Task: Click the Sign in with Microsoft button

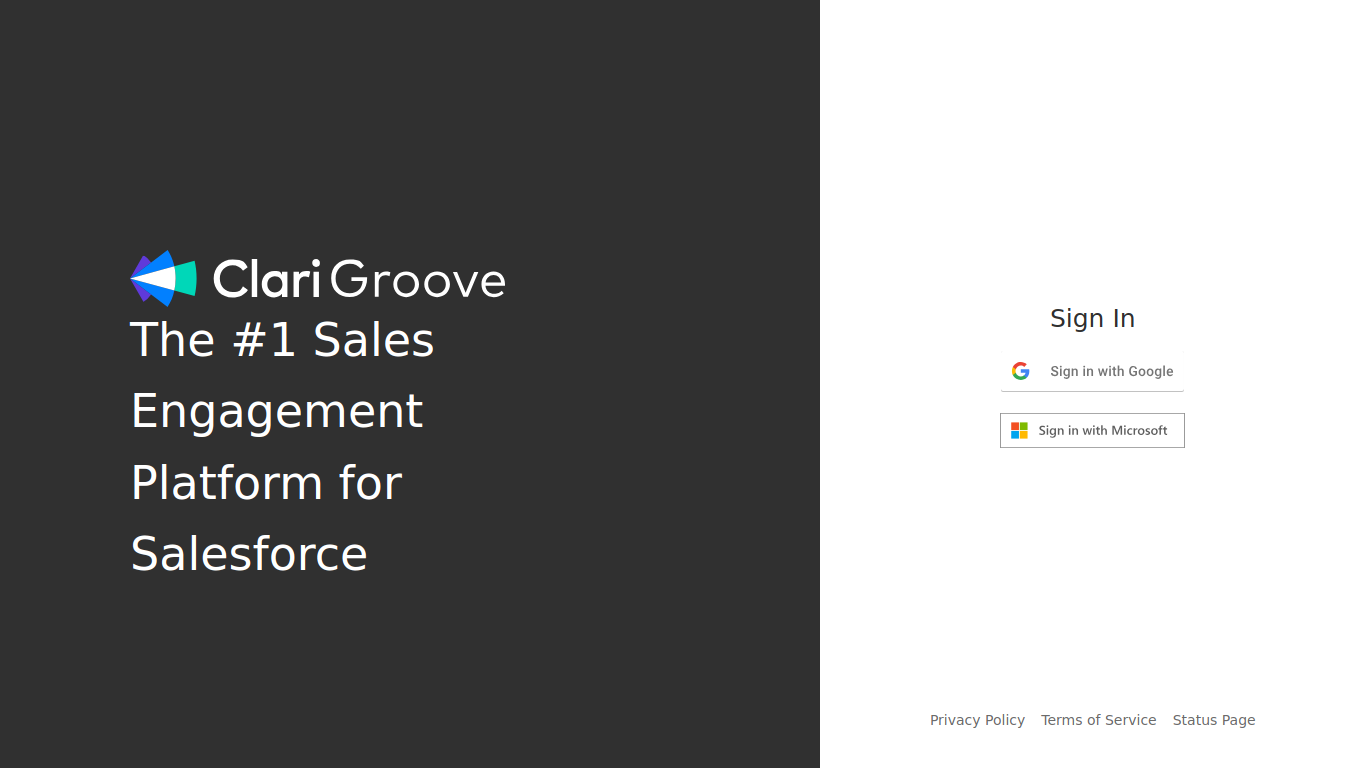Action: click(1092, 430)
